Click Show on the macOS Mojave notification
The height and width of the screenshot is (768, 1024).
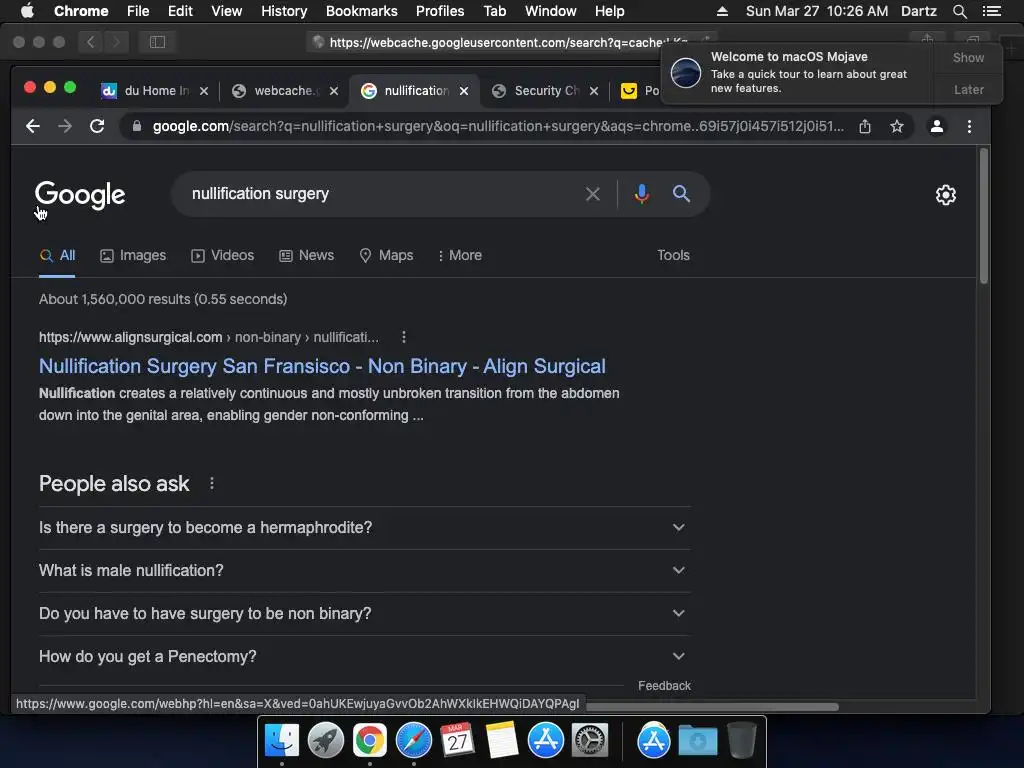(x=968, y=57)
